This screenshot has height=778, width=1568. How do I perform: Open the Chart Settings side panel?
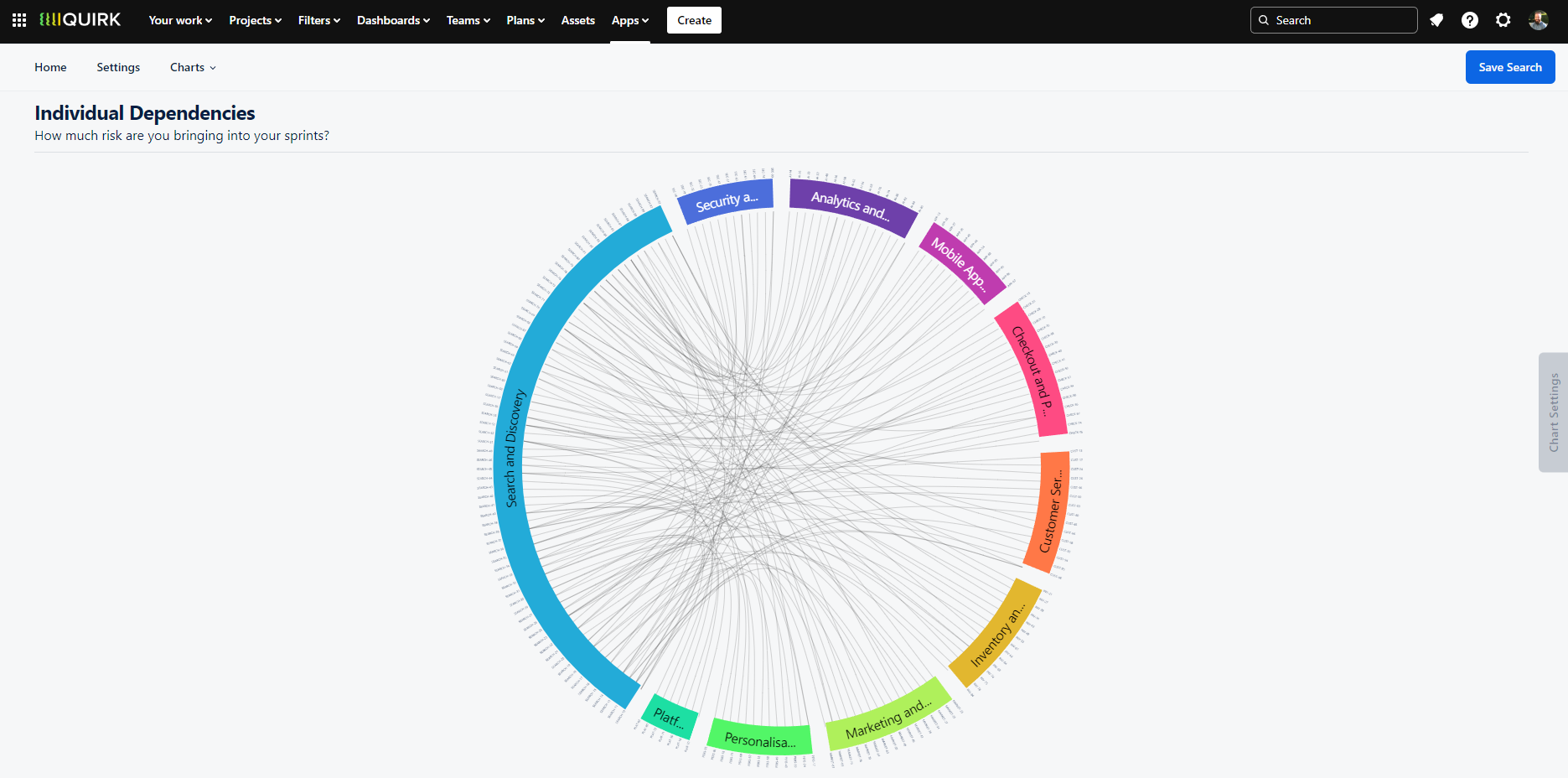tap(1554, 412)
